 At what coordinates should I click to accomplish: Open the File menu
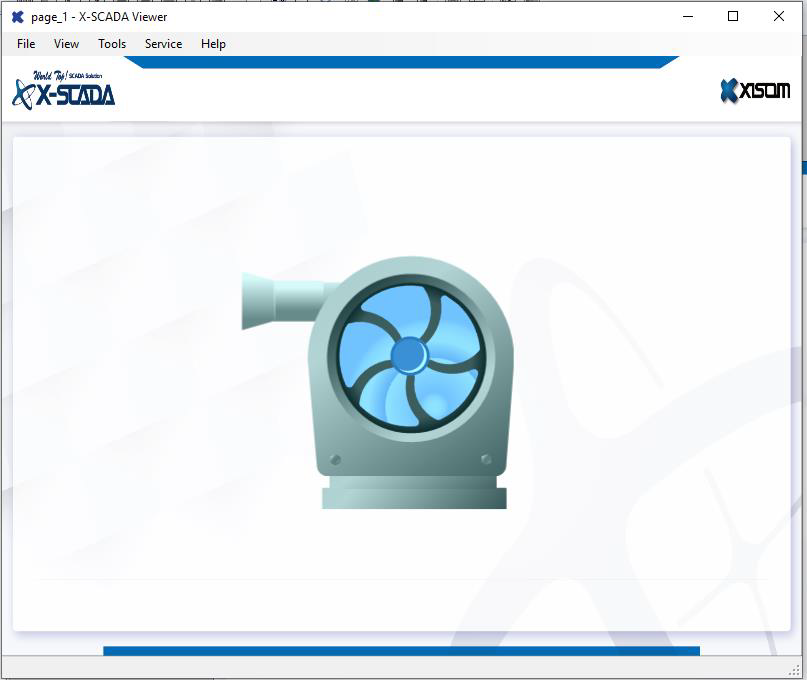coord(26,44)
